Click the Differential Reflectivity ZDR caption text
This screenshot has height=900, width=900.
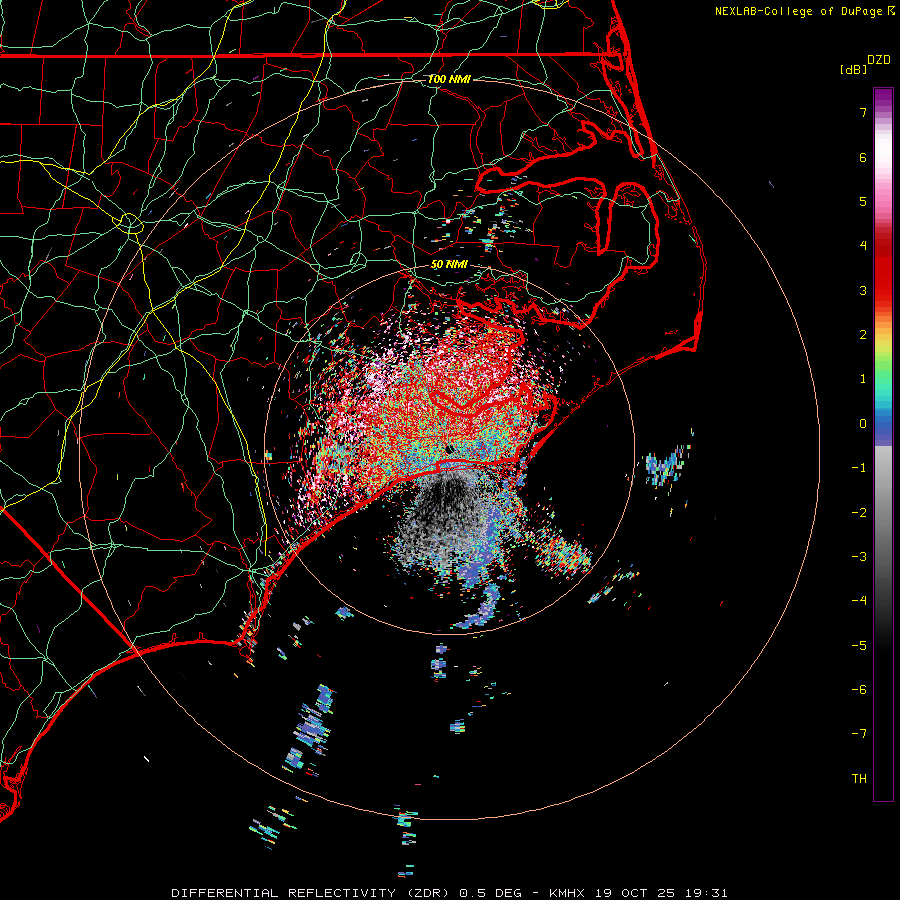click(449, 893)
